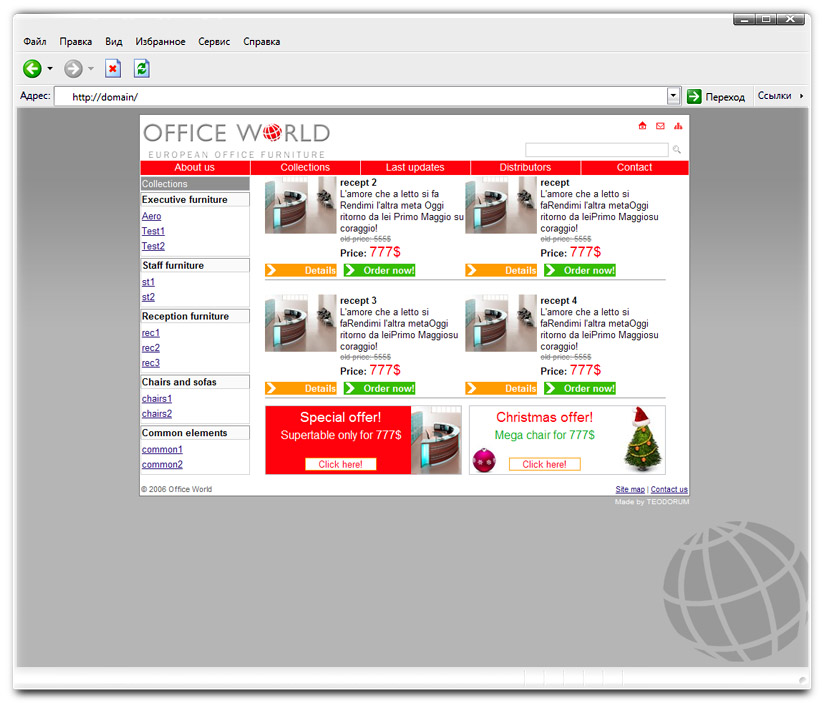The height and width of the screenshot is (707, 825).
Task: Refresh the page with the reload icon
Action: pyautogui.click(x=140, y=69)
